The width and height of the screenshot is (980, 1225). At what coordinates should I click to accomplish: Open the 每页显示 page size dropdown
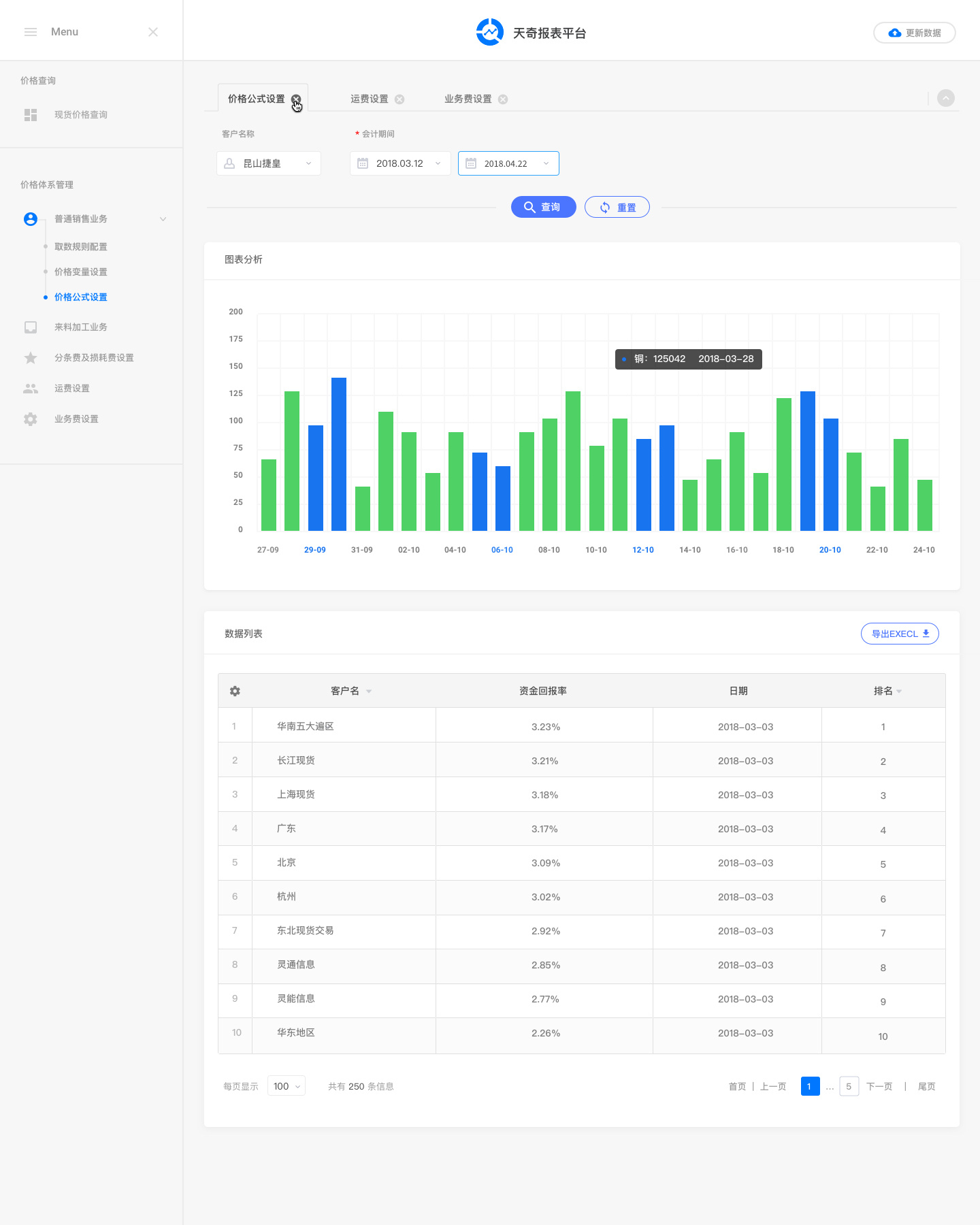[x=287, y=1086]
